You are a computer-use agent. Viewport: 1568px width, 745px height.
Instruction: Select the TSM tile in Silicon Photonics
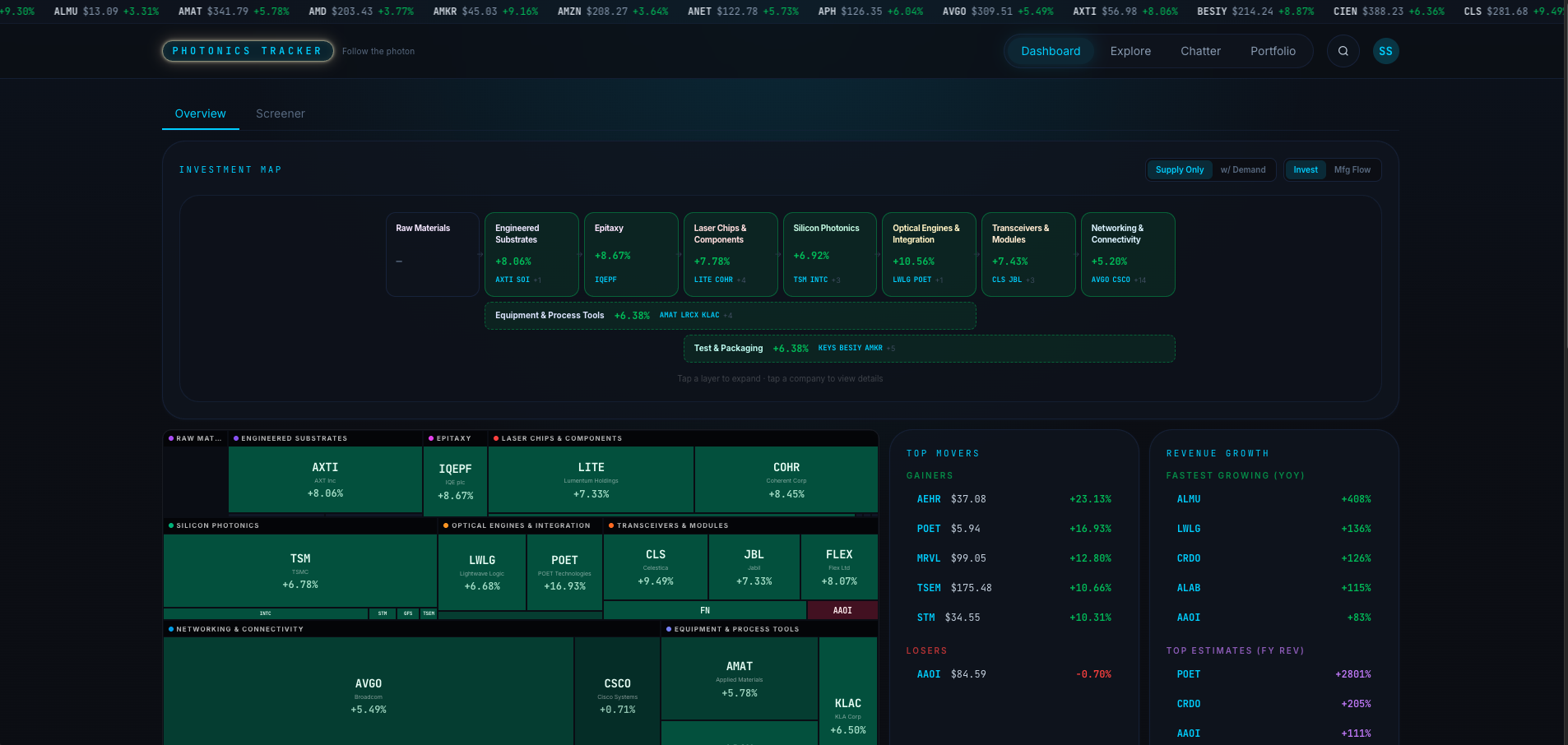tap(299, 571)
